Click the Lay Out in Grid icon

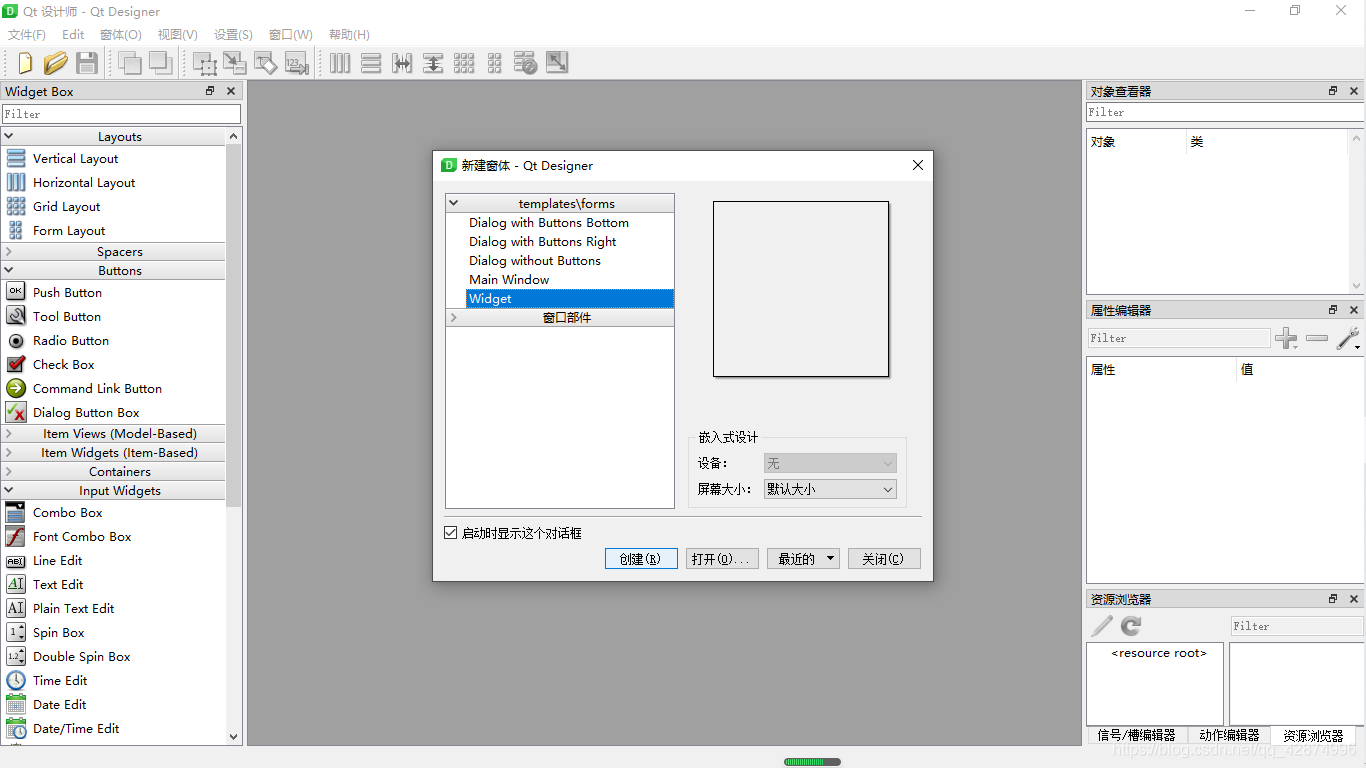pyautogui.click(x=464, y=63)
